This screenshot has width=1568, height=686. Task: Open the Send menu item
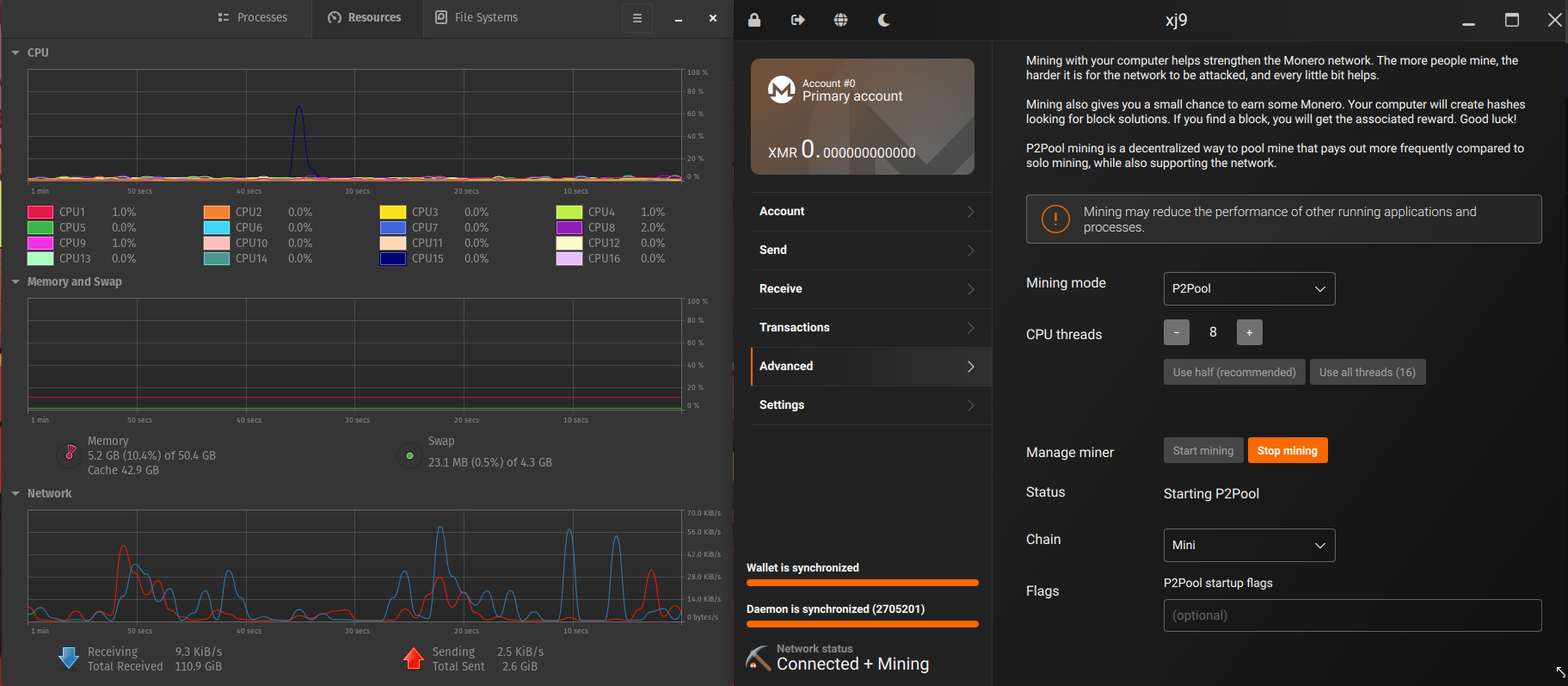click(x=870, y=250)
